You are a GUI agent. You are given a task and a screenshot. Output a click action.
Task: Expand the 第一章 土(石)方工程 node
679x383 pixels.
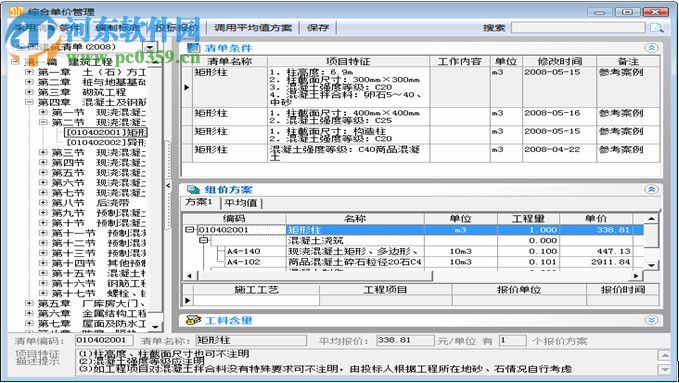coord(29,72)
